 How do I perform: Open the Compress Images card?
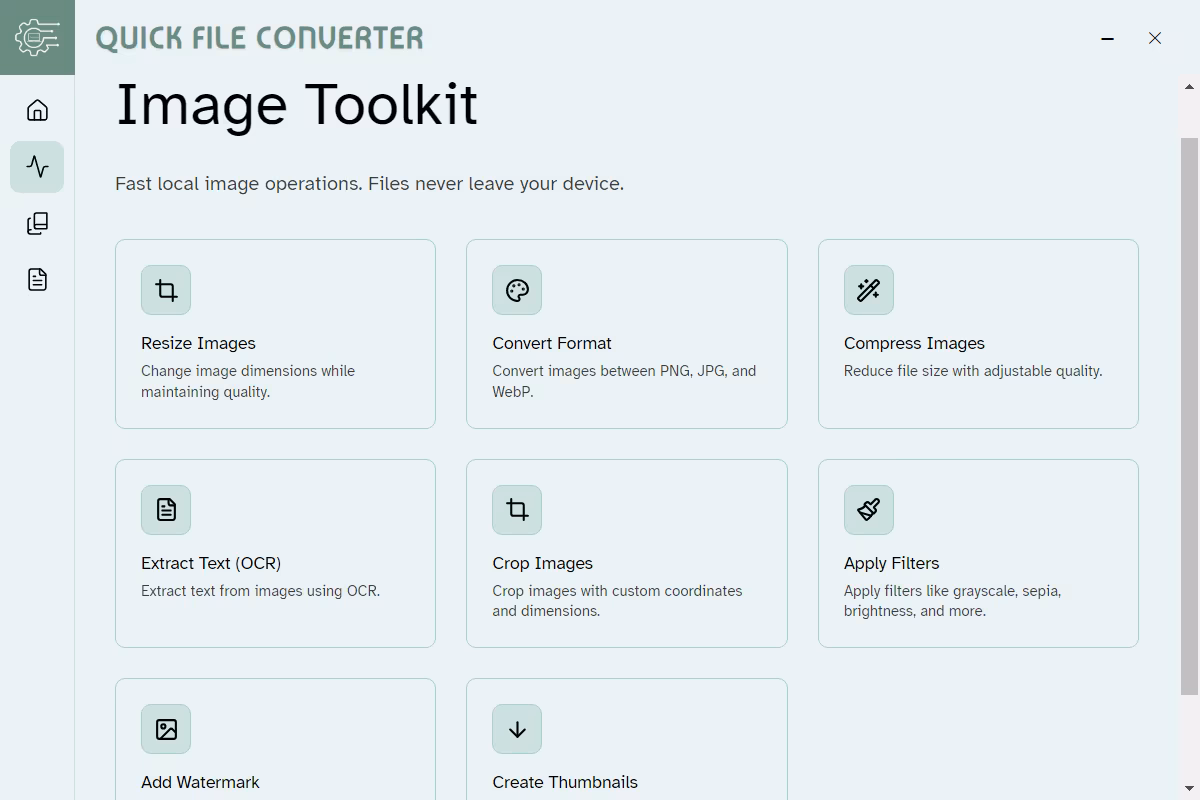click(x=978, y=334)
